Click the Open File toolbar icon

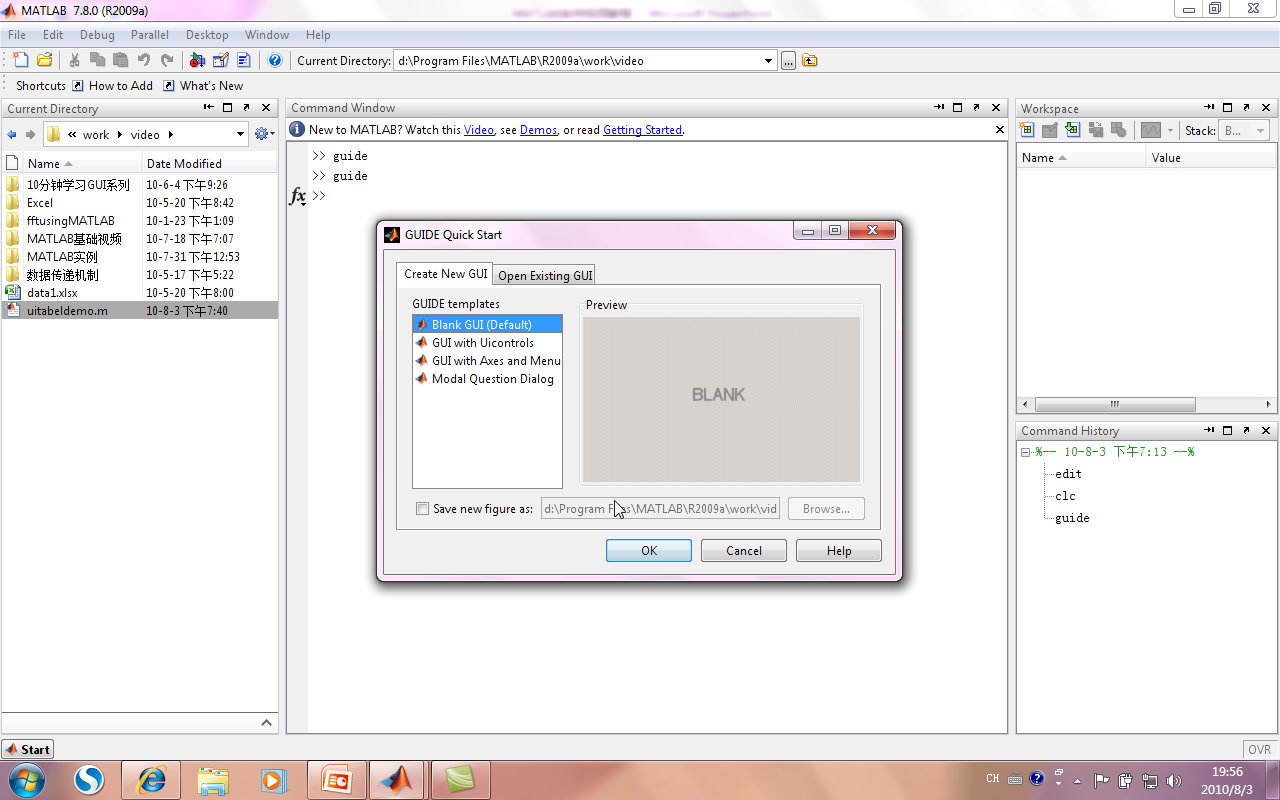click(x=44, y=60)
